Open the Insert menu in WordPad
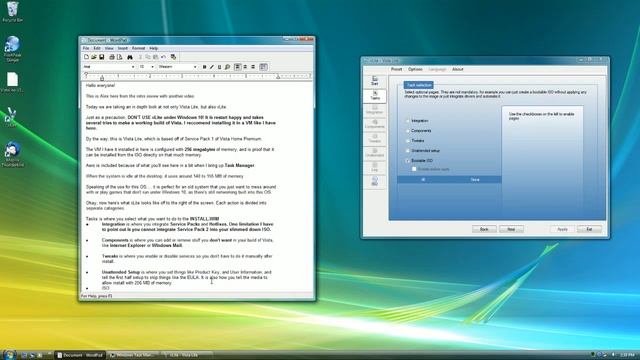The image size is (640, 360). coord(123,48)
